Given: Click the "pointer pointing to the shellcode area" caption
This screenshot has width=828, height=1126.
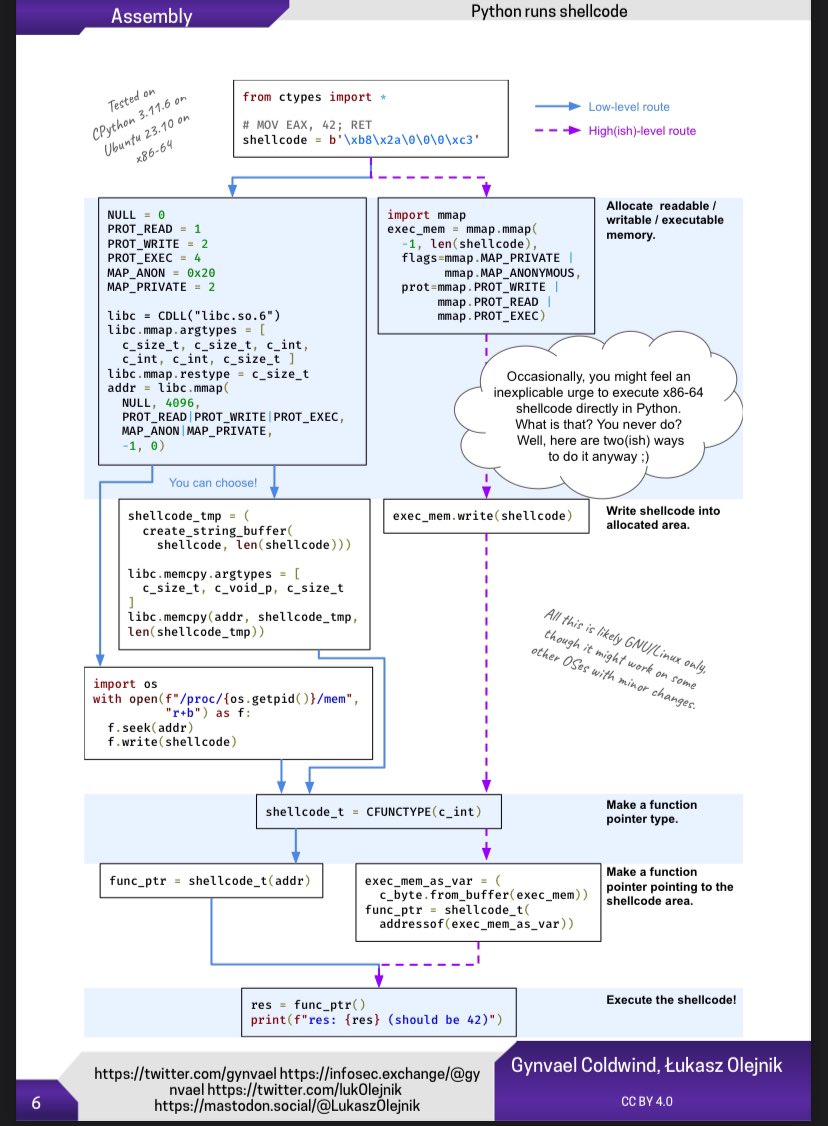Looking at the screenshot, I should [669, 886].
